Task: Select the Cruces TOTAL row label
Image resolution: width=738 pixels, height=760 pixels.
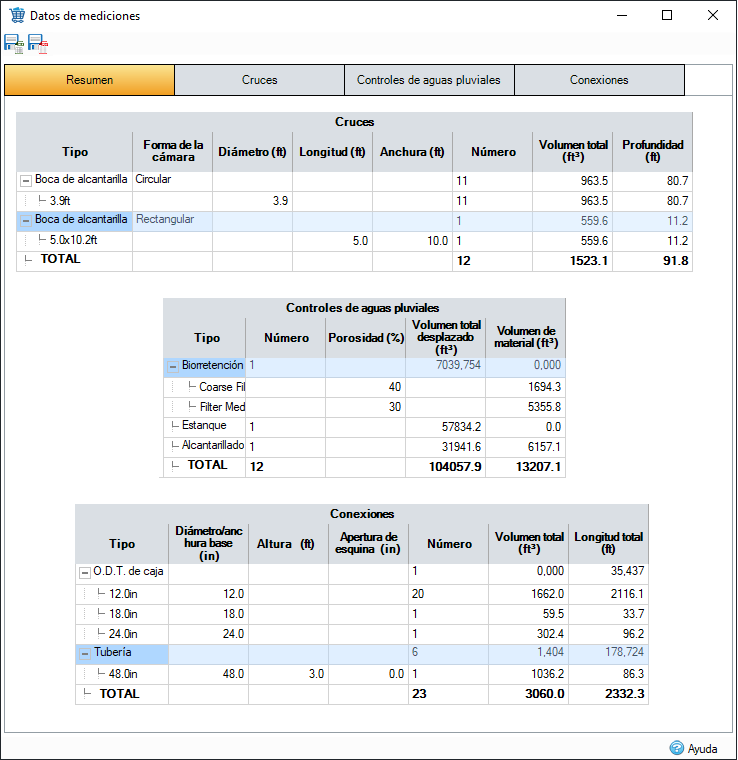Action: [61, 259]
